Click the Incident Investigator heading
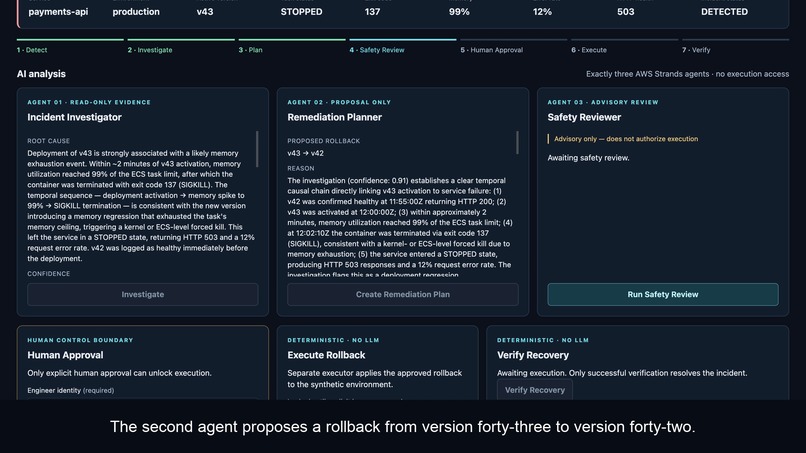The height and width of the screenshot is (453, 806). (x=75, y=117)
